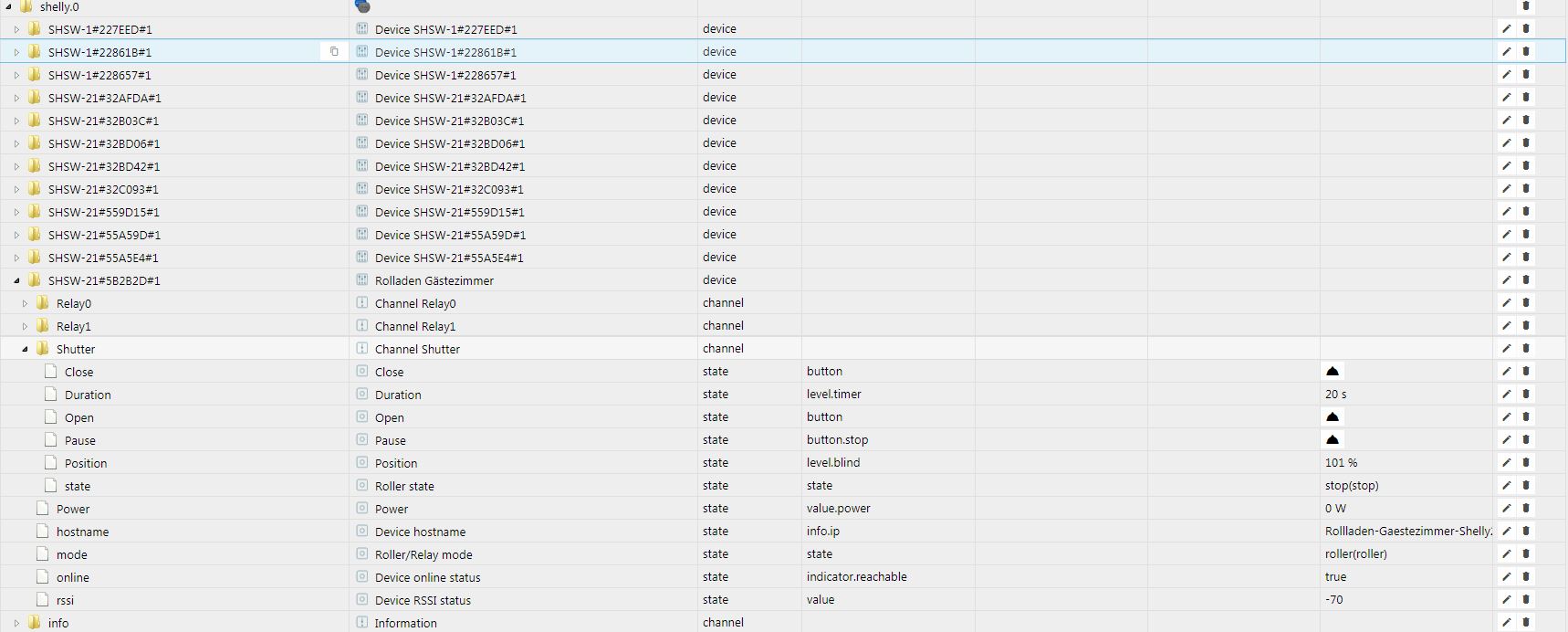Delete the Position state via trash icon
Viewport: 1568px width, 632px height.
(1525, 463)
